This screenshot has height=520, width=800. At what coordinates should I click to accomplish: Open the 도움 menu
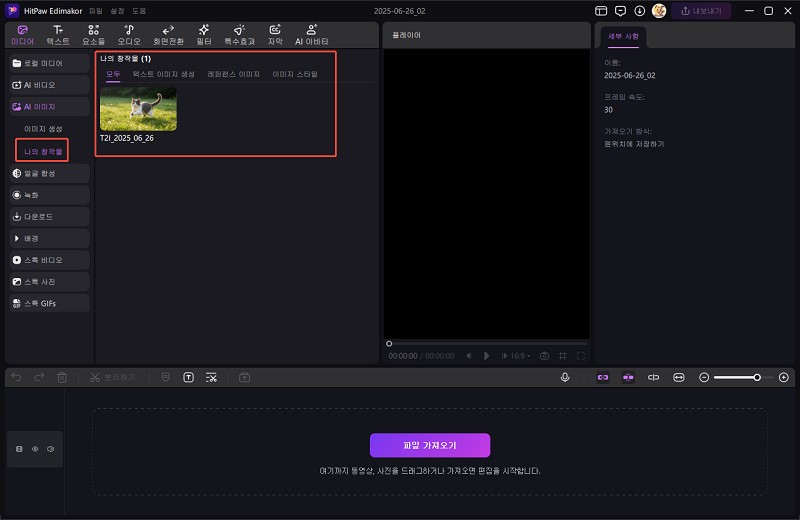(139, 11)
